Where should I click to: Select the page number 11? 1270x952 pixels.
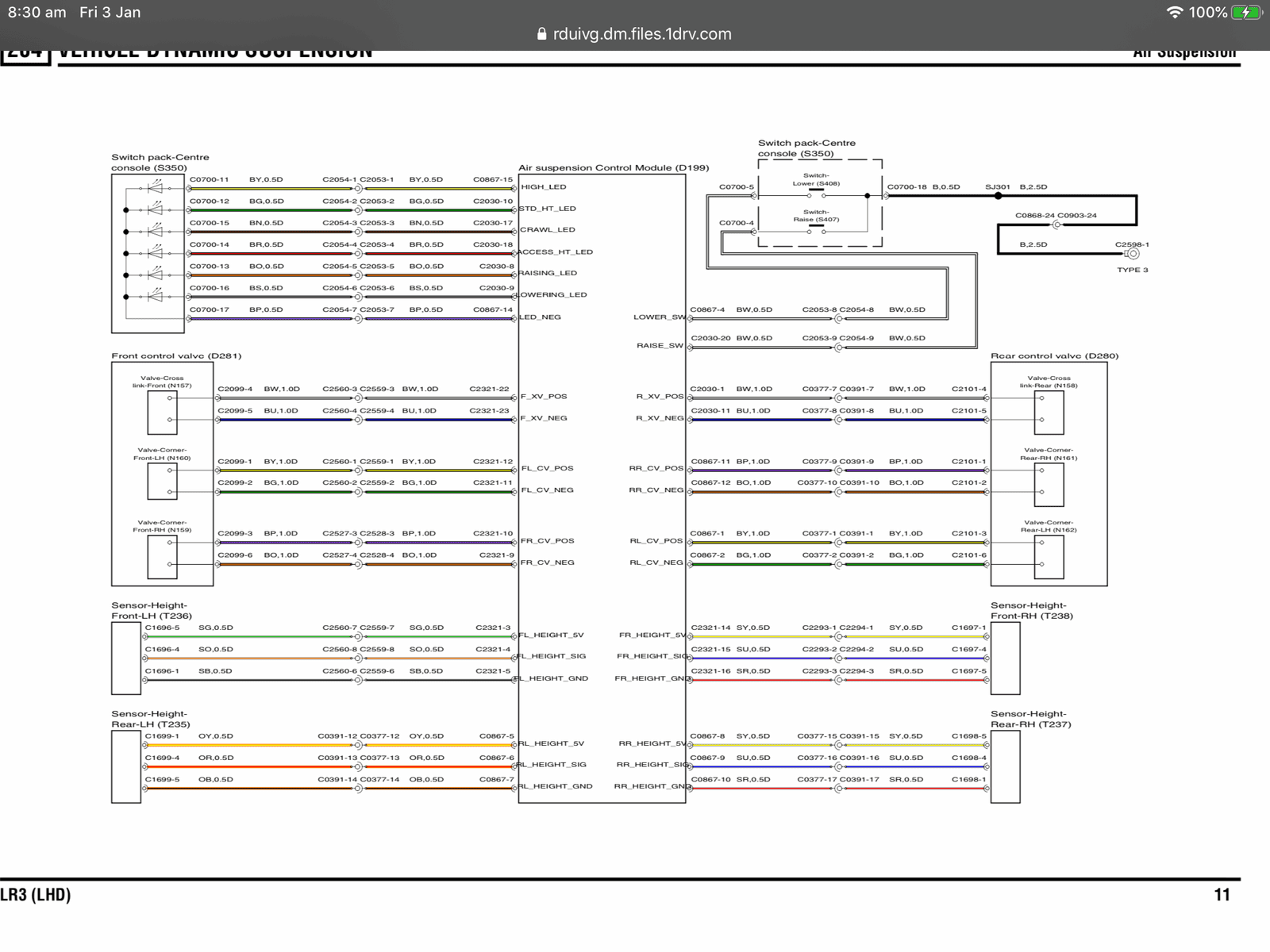tap(1222, 895)
